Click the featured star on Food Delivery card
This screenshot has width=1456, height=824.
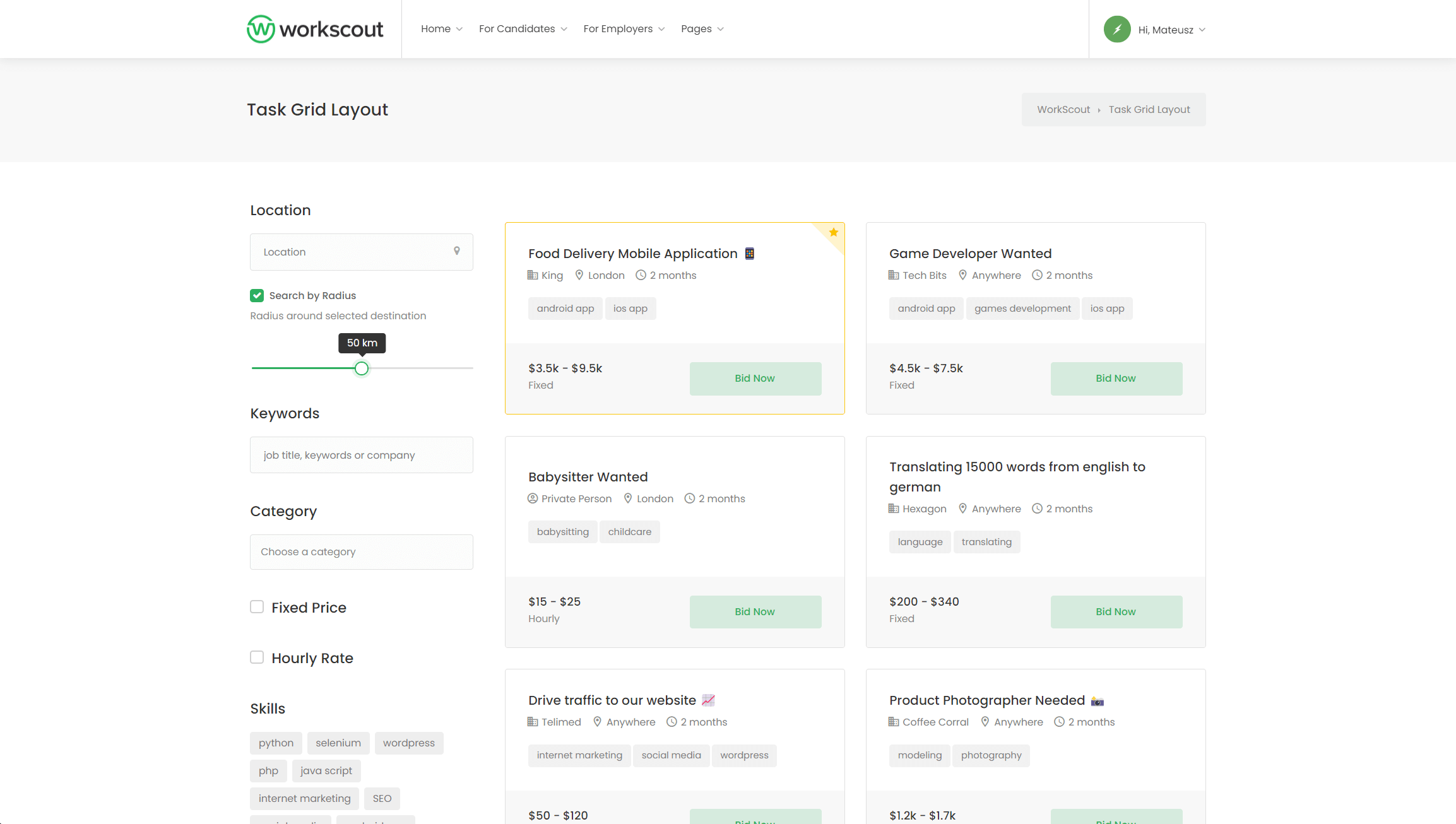tap(833, 232)
